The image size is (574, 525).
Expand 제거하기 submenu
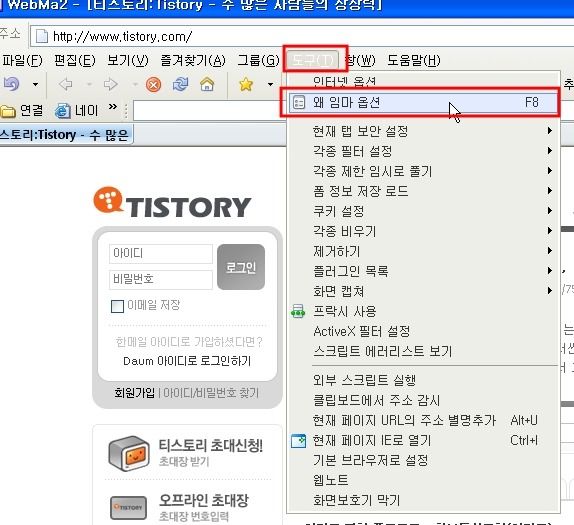(x=423, y=251)
